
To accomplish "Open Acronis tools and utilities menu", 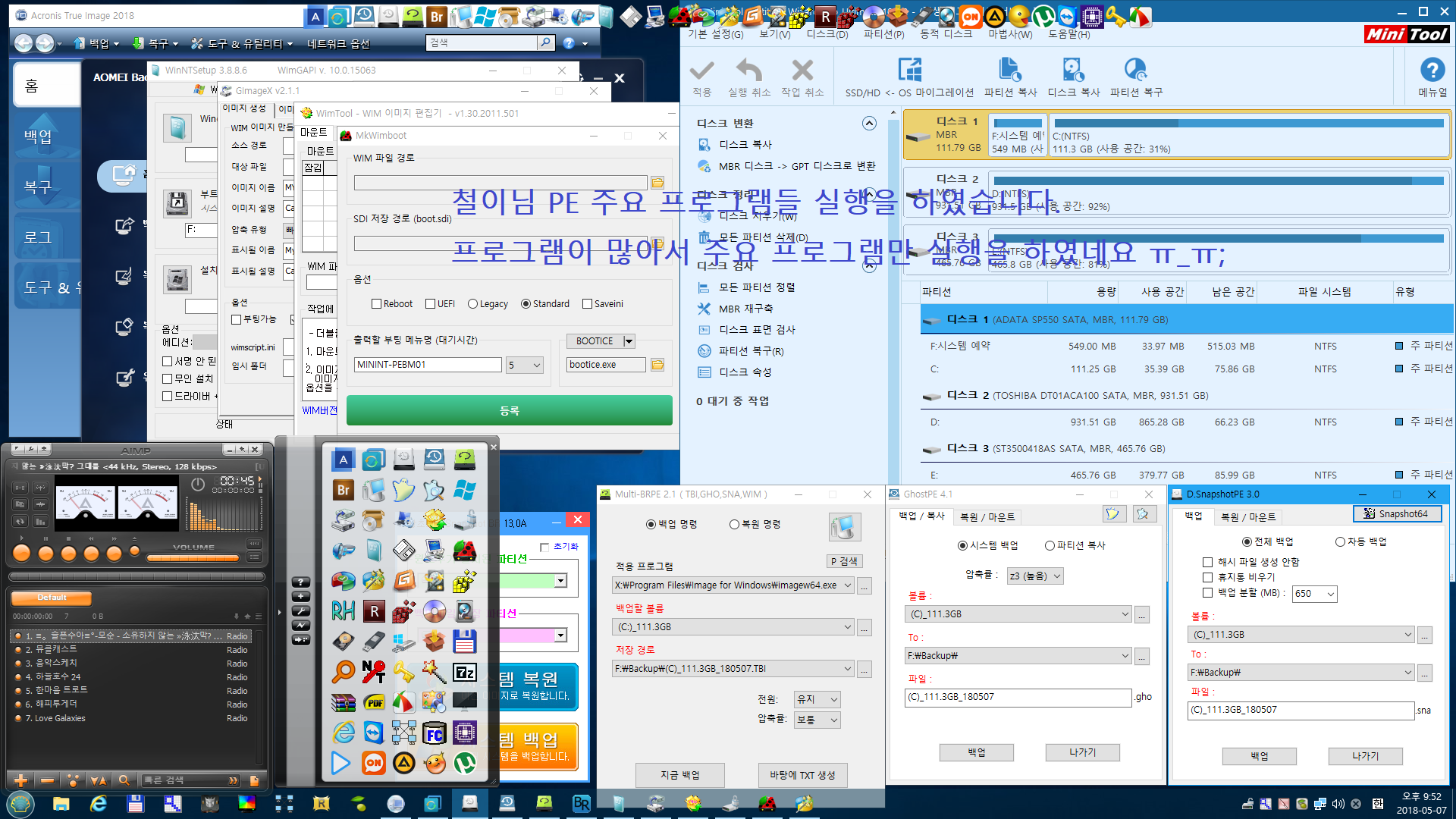I will [x=243, y=43].
